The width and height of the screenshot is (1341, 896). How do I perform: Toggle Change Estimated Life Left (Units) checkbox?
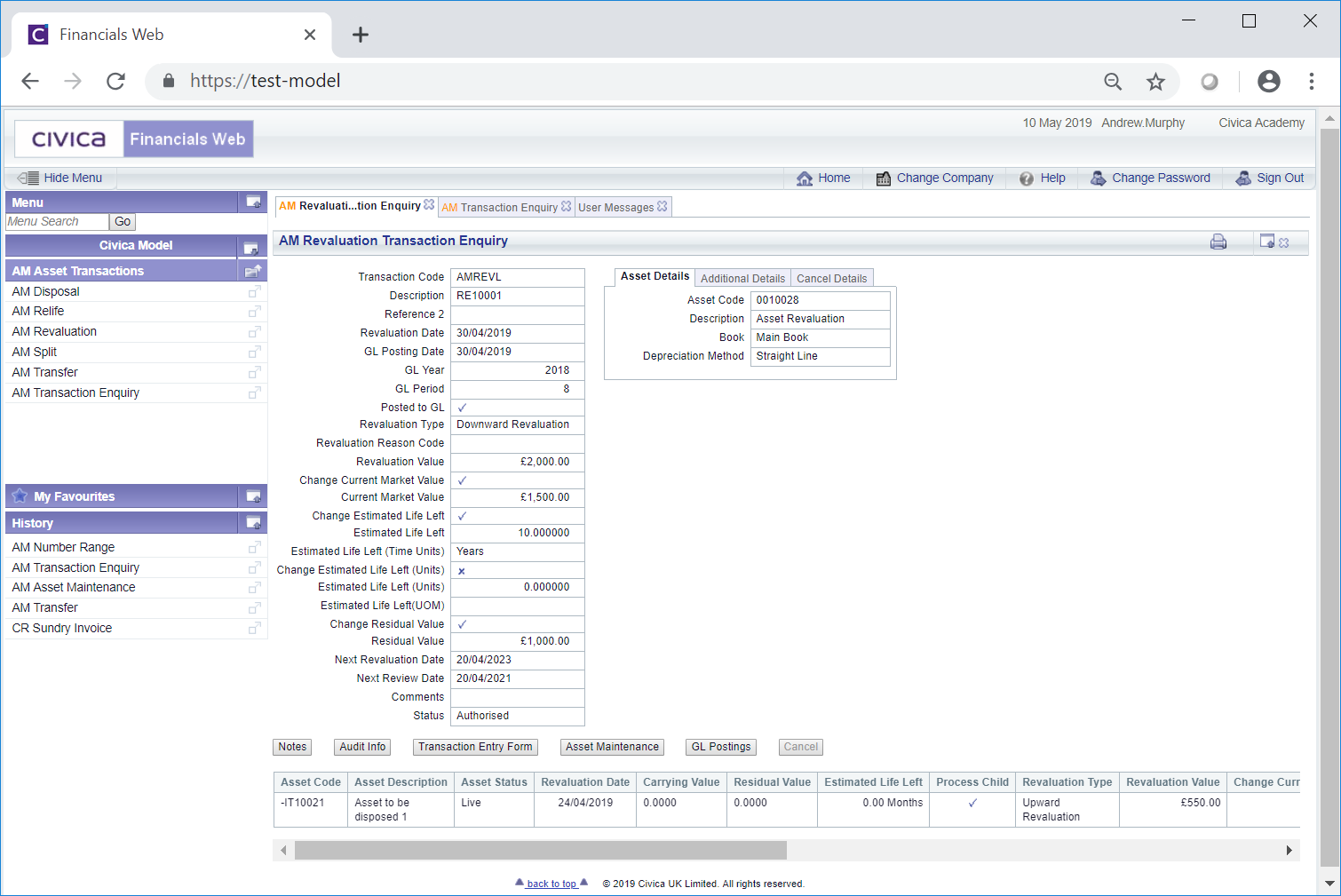462,571
